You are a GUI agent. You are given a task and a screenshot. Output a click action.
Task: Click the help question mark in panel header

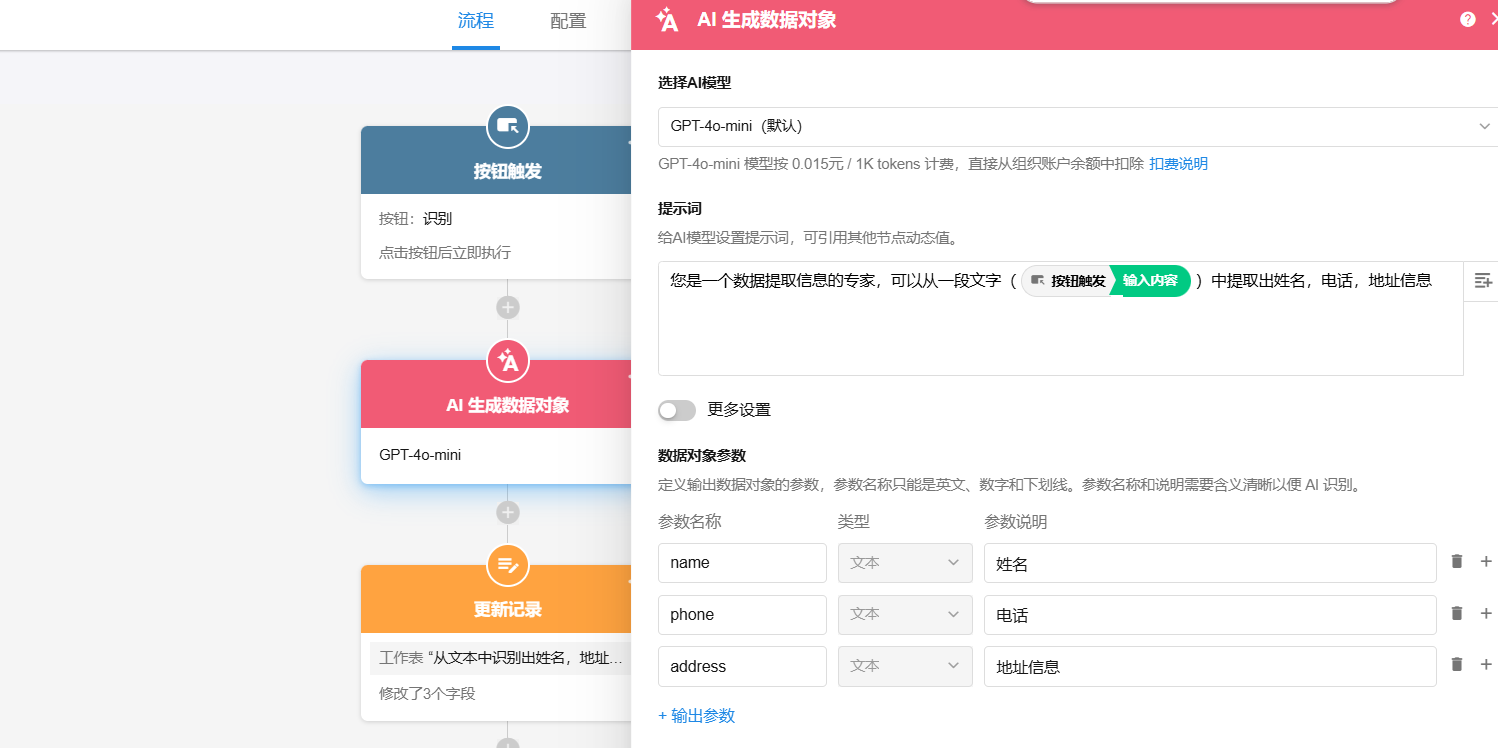(x=1468, y=19)
